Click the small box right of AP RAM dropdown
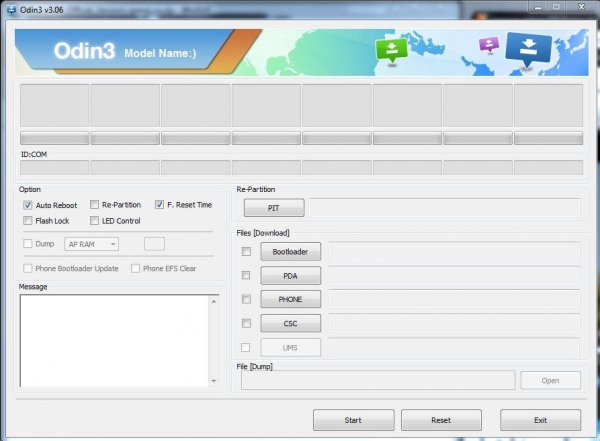This screenshot has height=441, width=600. 154,244
